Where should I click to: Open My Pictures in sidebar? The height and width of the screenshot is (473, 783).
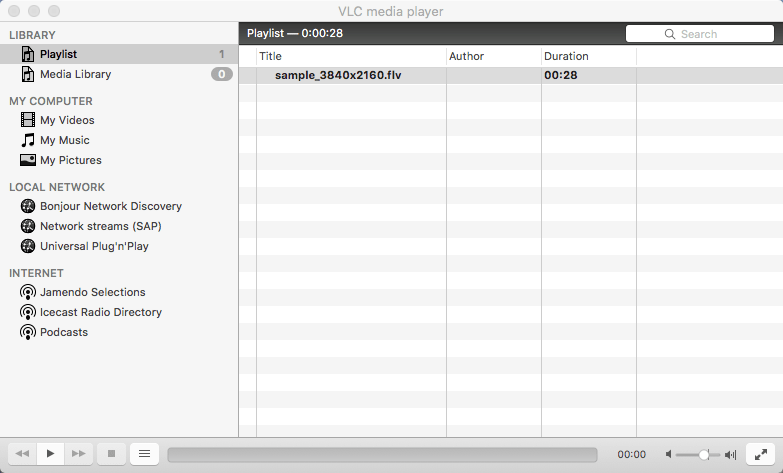point(70,160)
